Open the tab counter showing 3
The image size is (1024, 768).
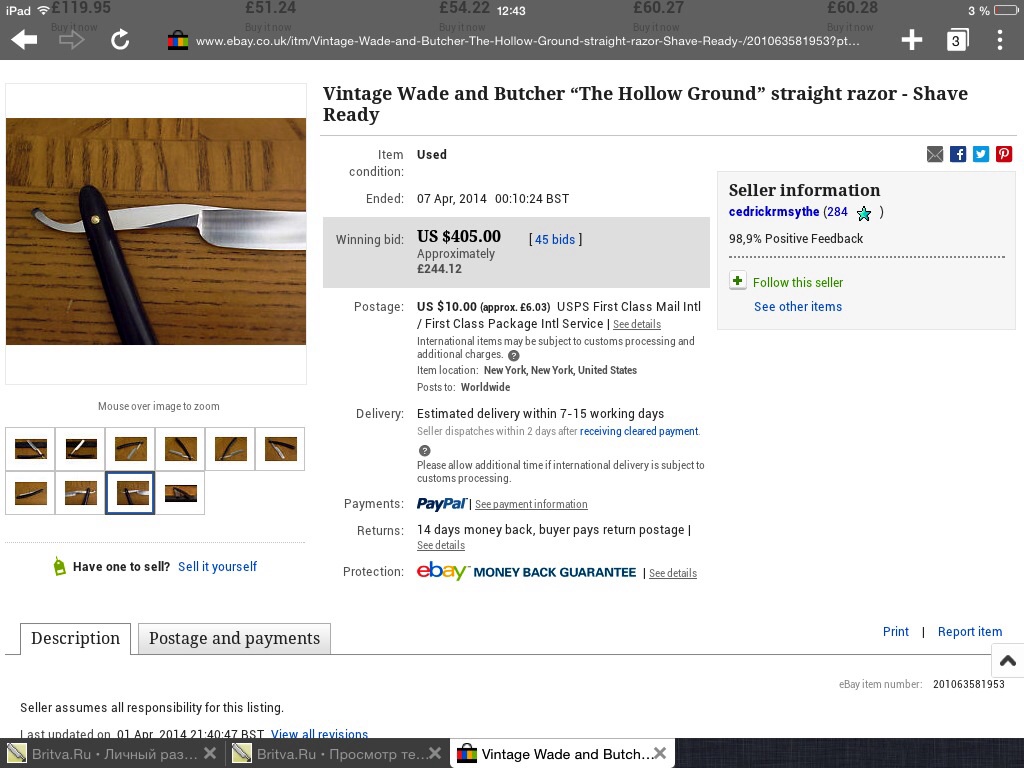(957, 40)
